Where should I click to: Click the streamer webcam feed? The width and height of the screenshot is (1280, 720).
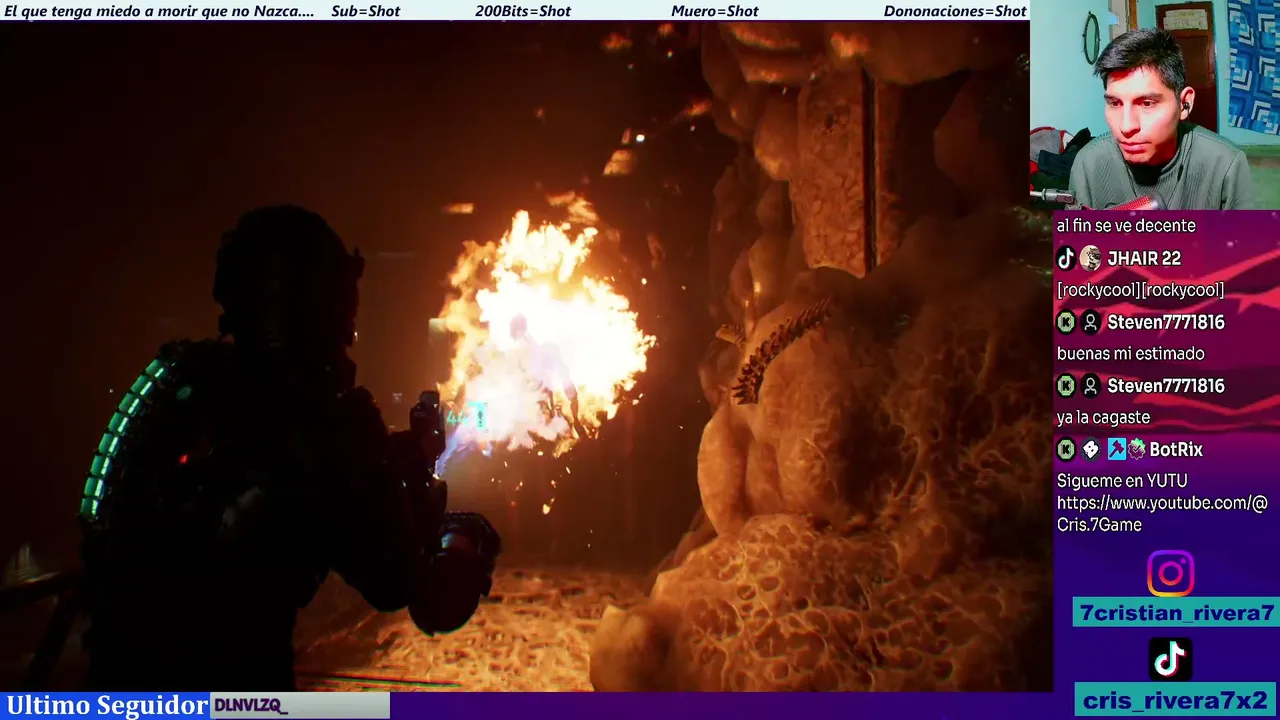coord(1155,104)
